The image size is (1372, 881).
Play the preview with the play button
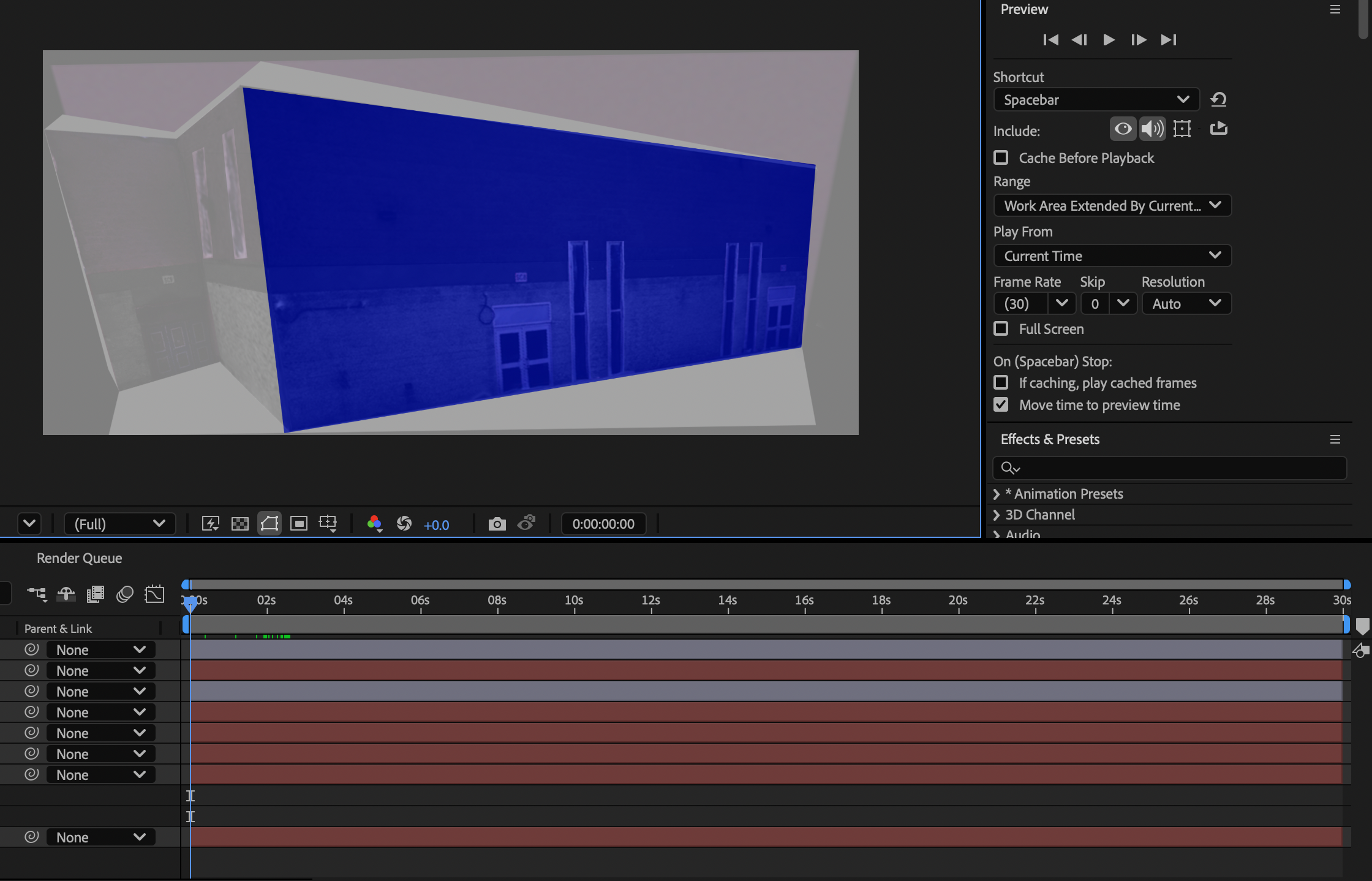coord(1109,39)
